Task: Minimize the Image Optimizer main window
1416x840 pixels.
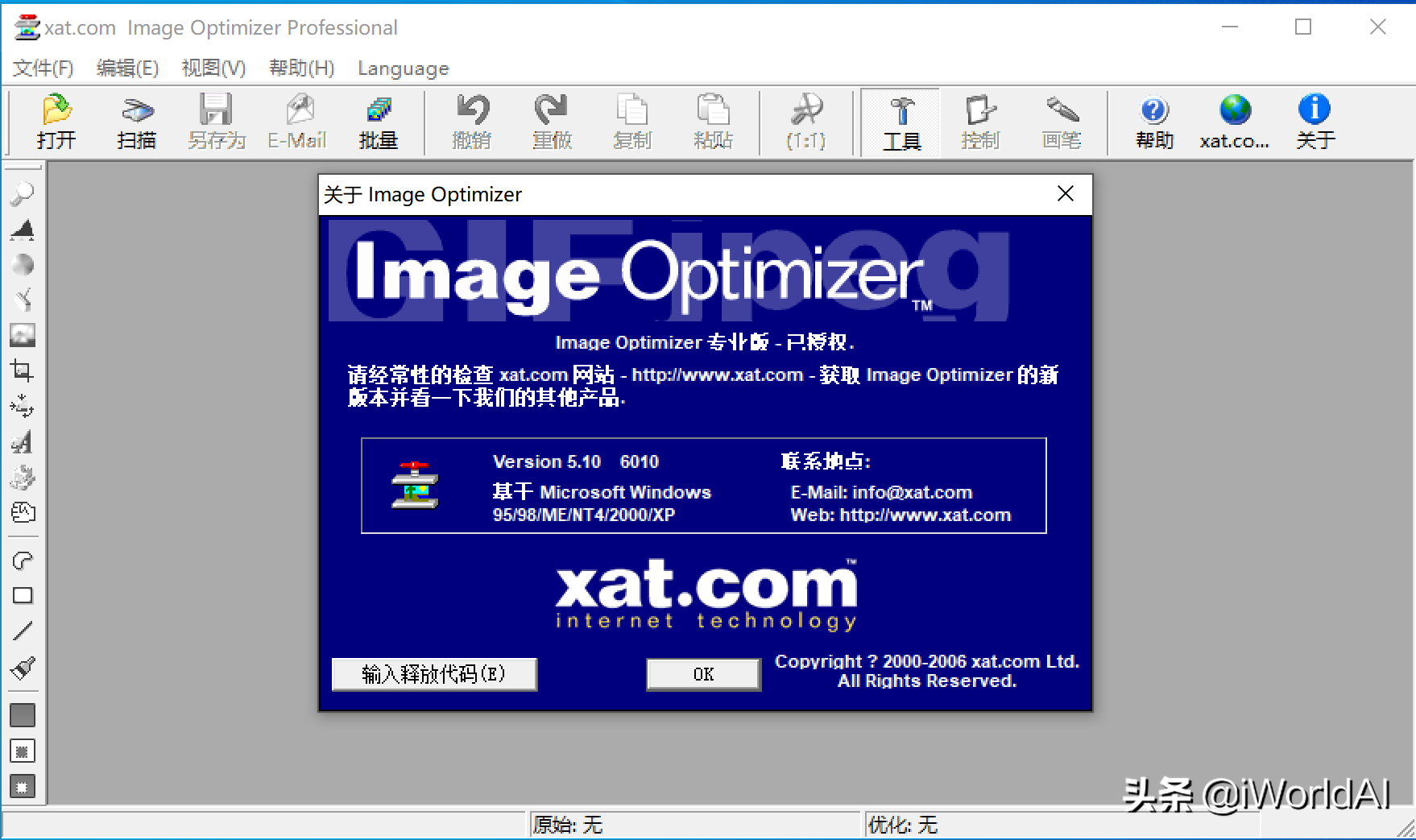Action: 1230,27
